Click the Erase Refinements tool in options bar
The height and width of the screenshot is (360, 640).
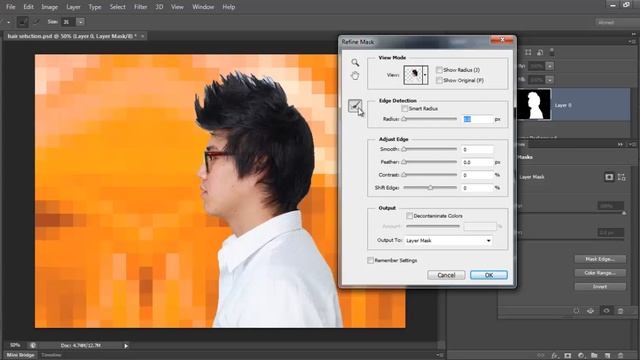tap(36, 22)
